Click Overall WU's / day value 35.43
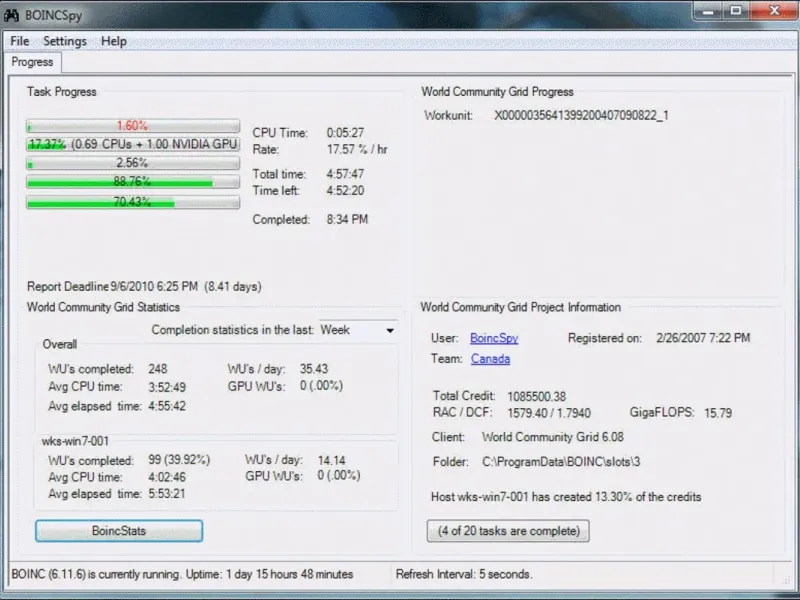The image size is (800, 600). coord(314,369)
